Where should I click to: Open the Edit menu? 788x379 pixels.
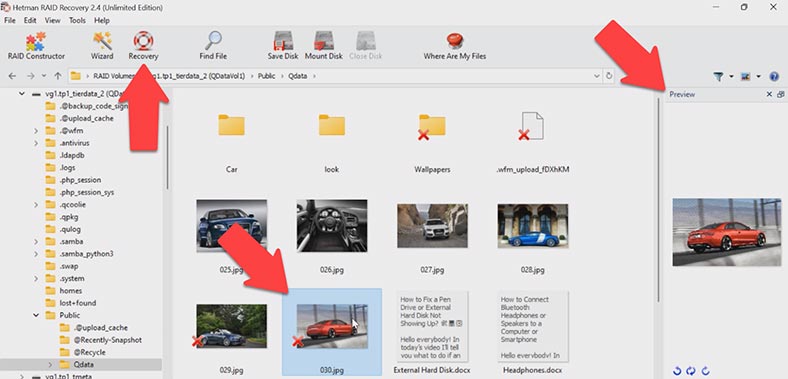point(30,21)
